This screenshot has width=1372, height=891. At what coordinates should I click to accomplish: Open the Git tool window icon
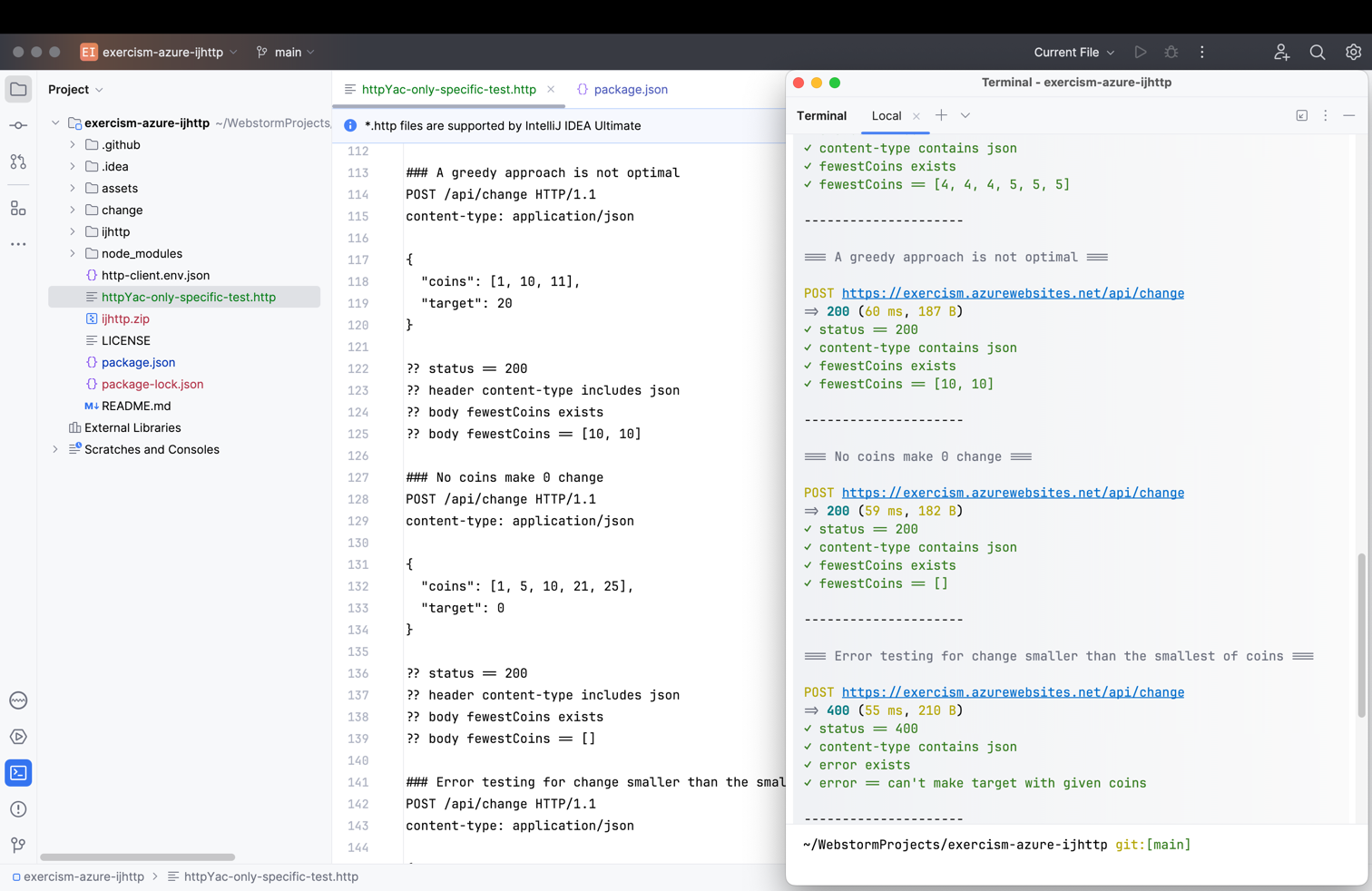tap(18, 845)
